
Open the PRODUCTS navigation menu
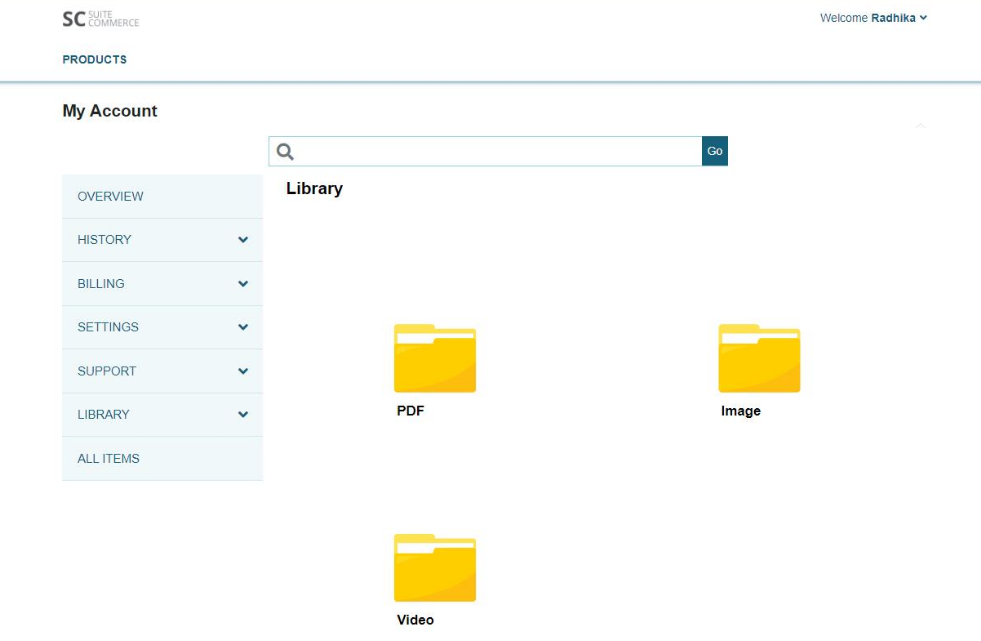94,60
